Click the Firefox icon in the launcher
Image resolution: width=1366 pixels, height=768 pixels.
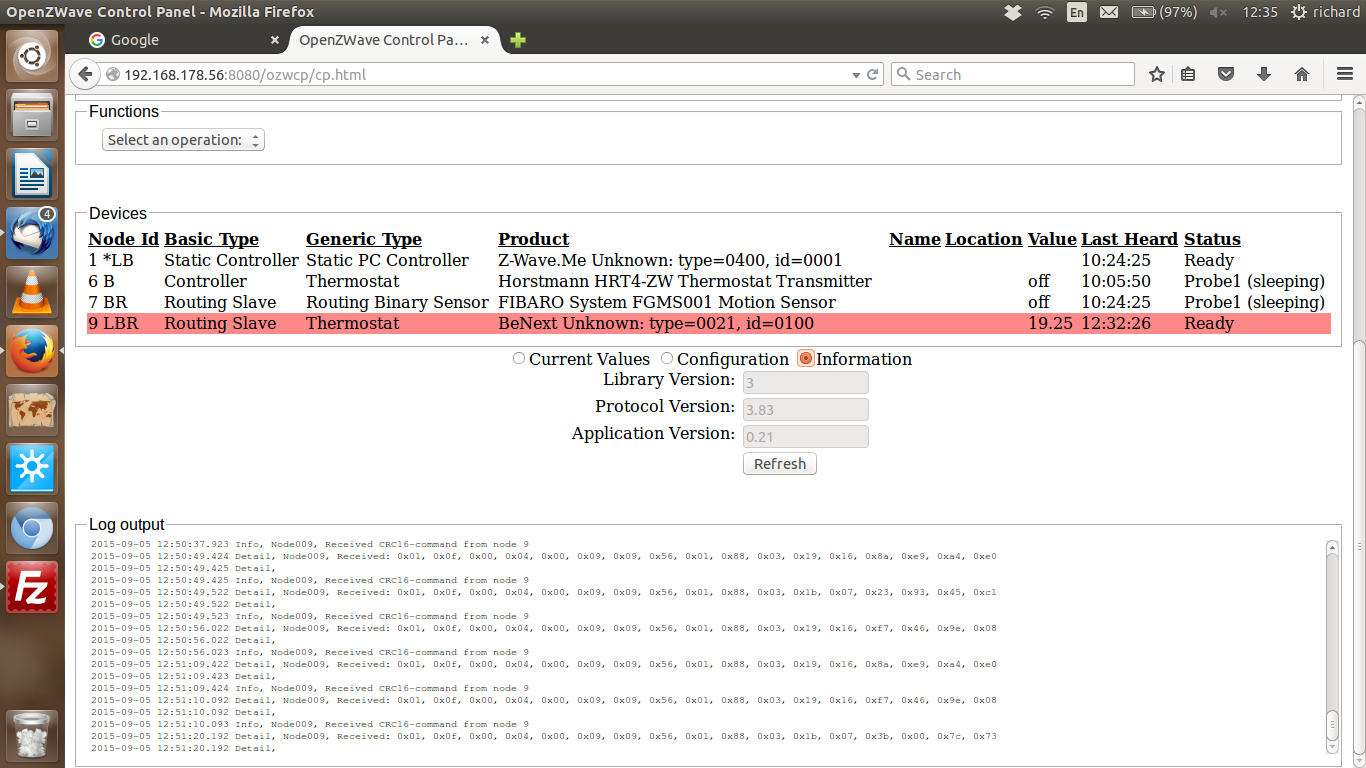32,351
